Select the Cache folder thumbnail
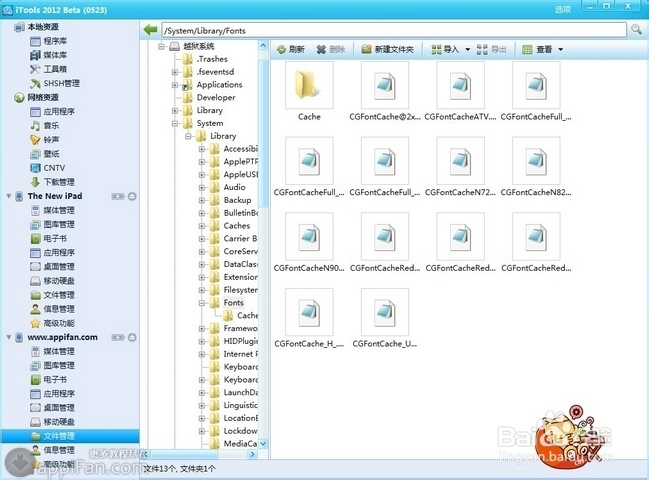The height and width of the screenshot is (480, 649). tap(309, 85)
